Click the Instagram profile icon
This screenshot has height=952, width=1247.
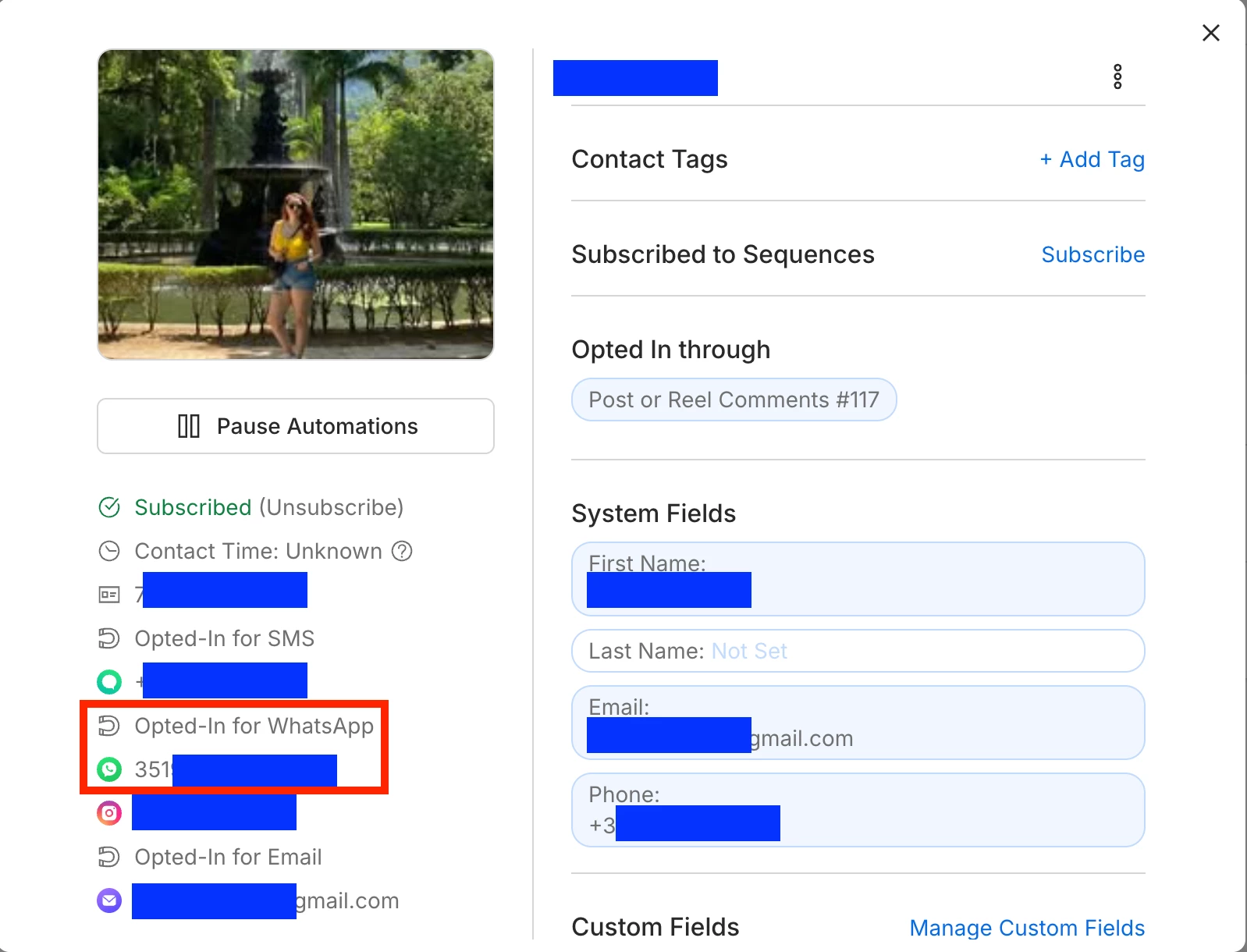click(109, 813)
